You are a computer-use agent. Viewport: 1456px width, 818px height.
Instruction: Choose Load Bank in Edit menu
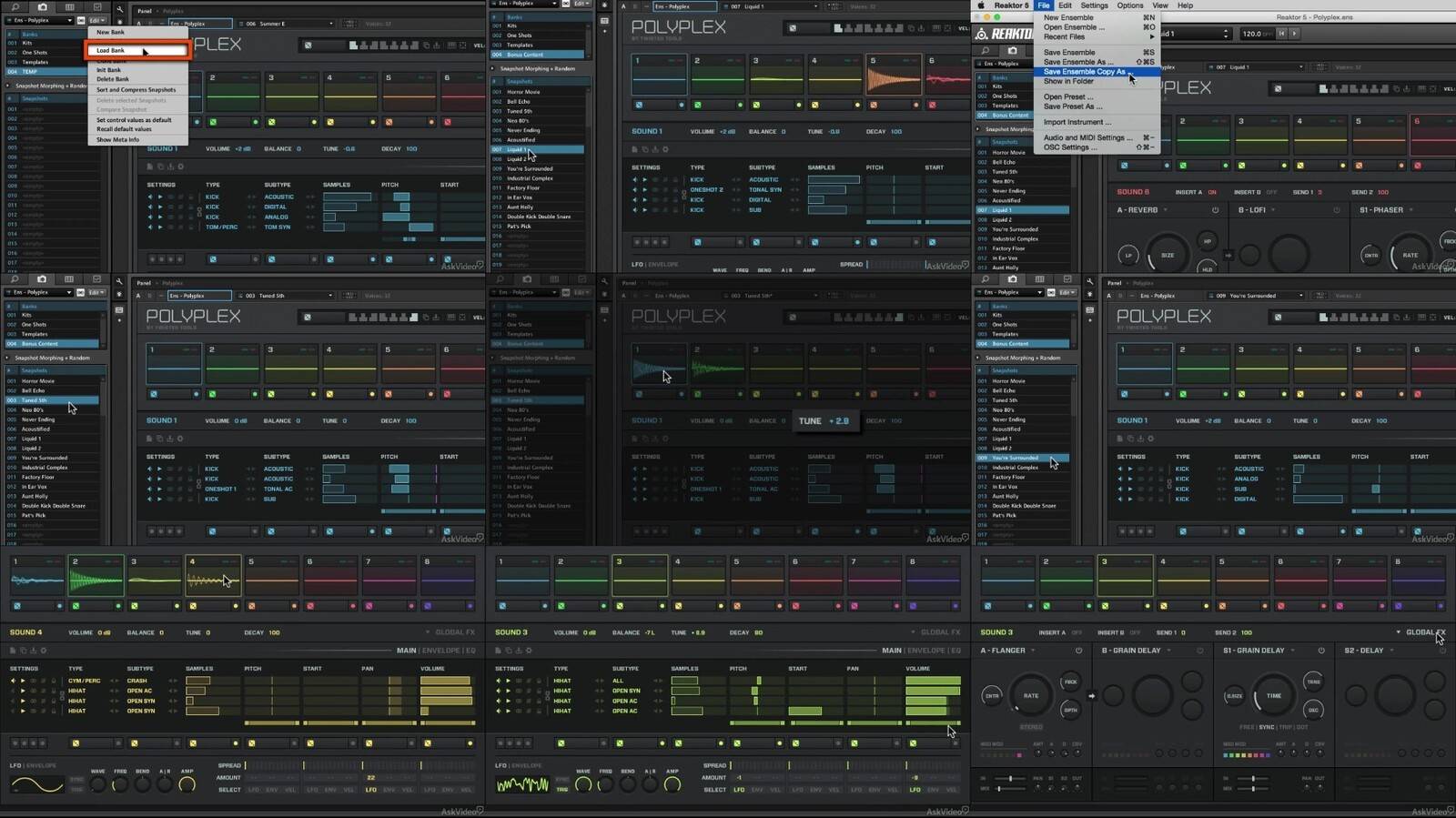pos(138,50)
